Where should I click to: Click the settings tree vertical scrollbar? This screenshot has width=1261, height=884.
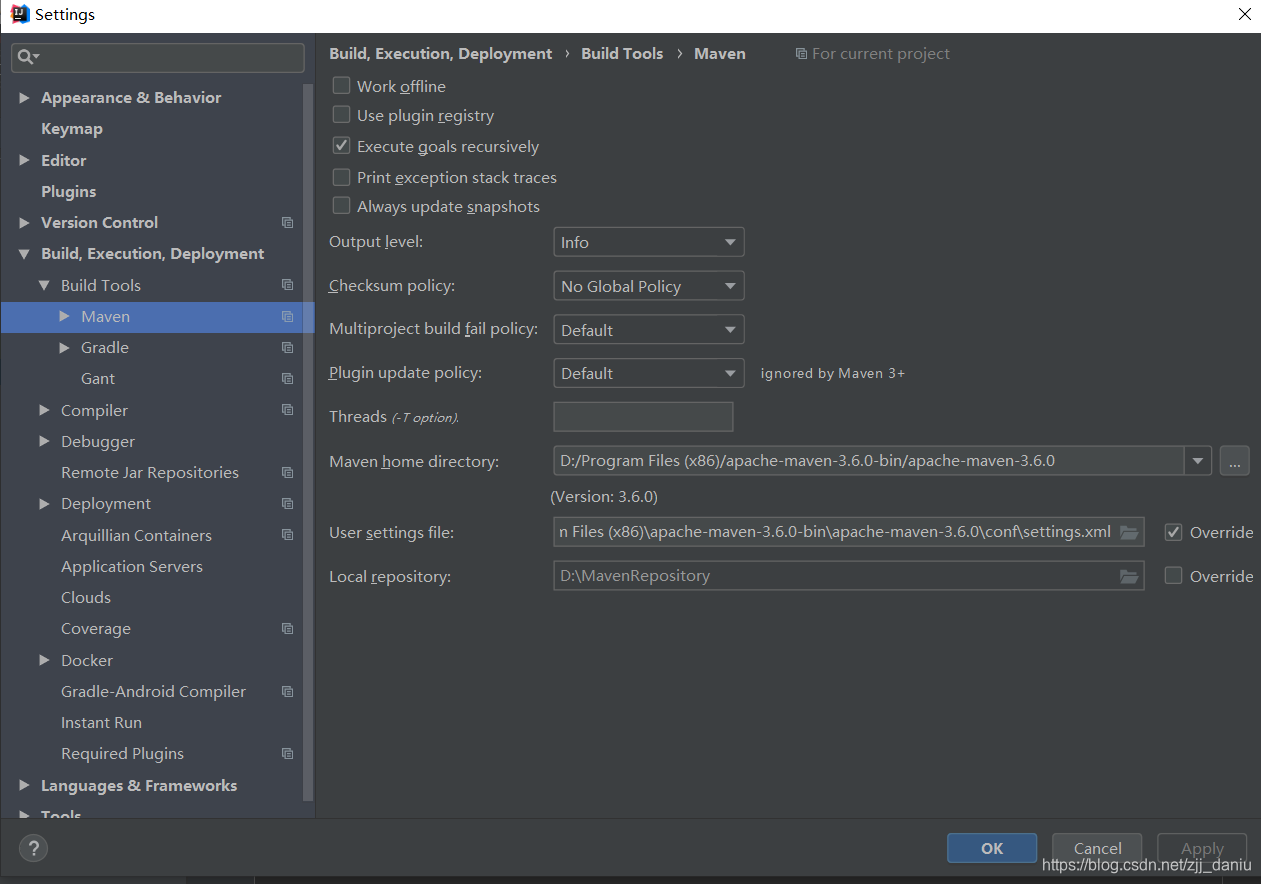[x=309, y=440]
